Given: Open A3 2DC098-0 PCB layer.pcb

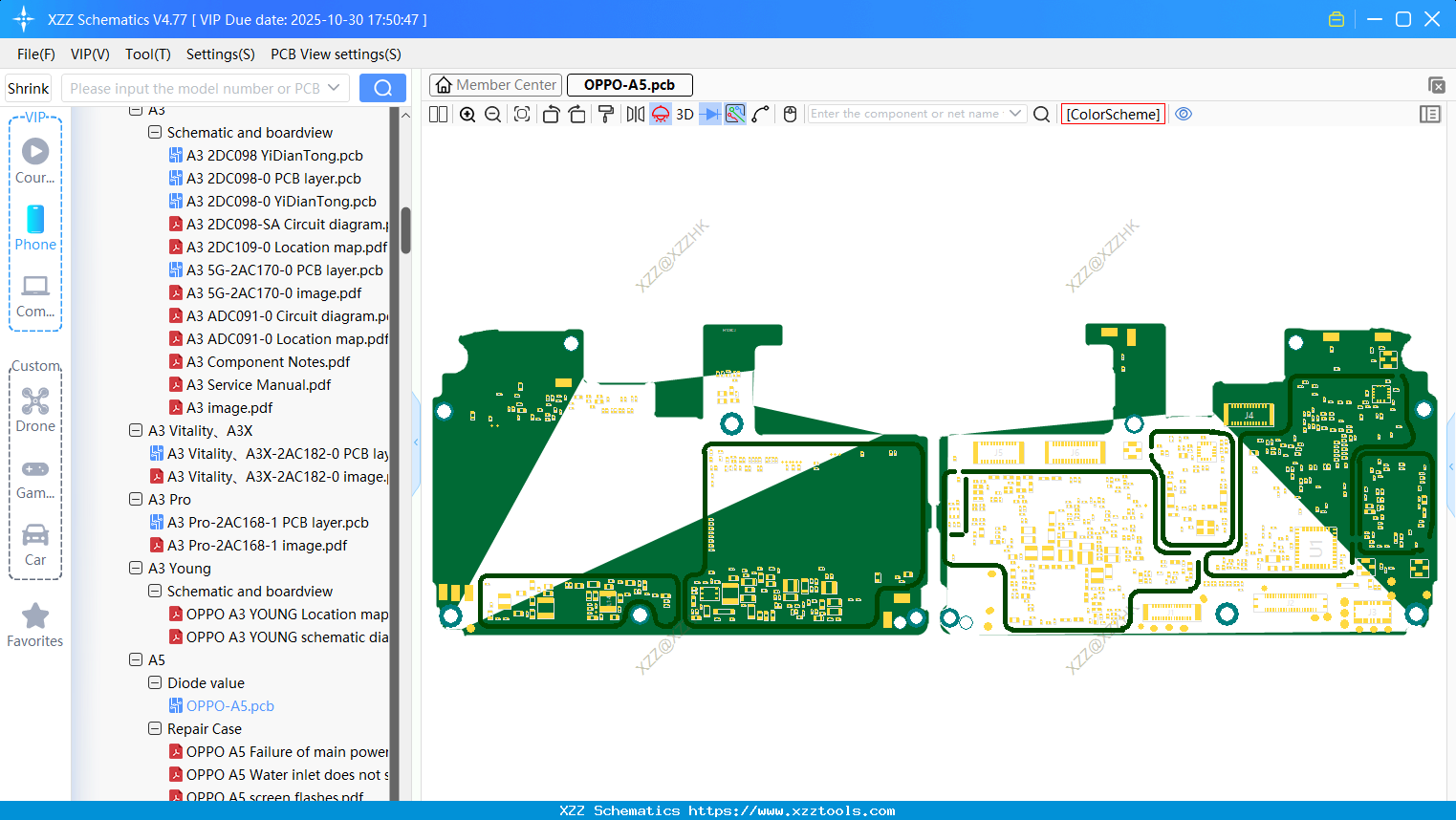Looking at the screenshot, I should coord(265,179).
